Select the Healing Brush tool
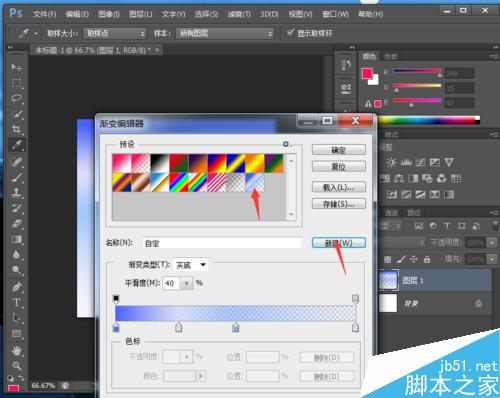This screenshot has width=500, height=398. [x=16, y=162]
